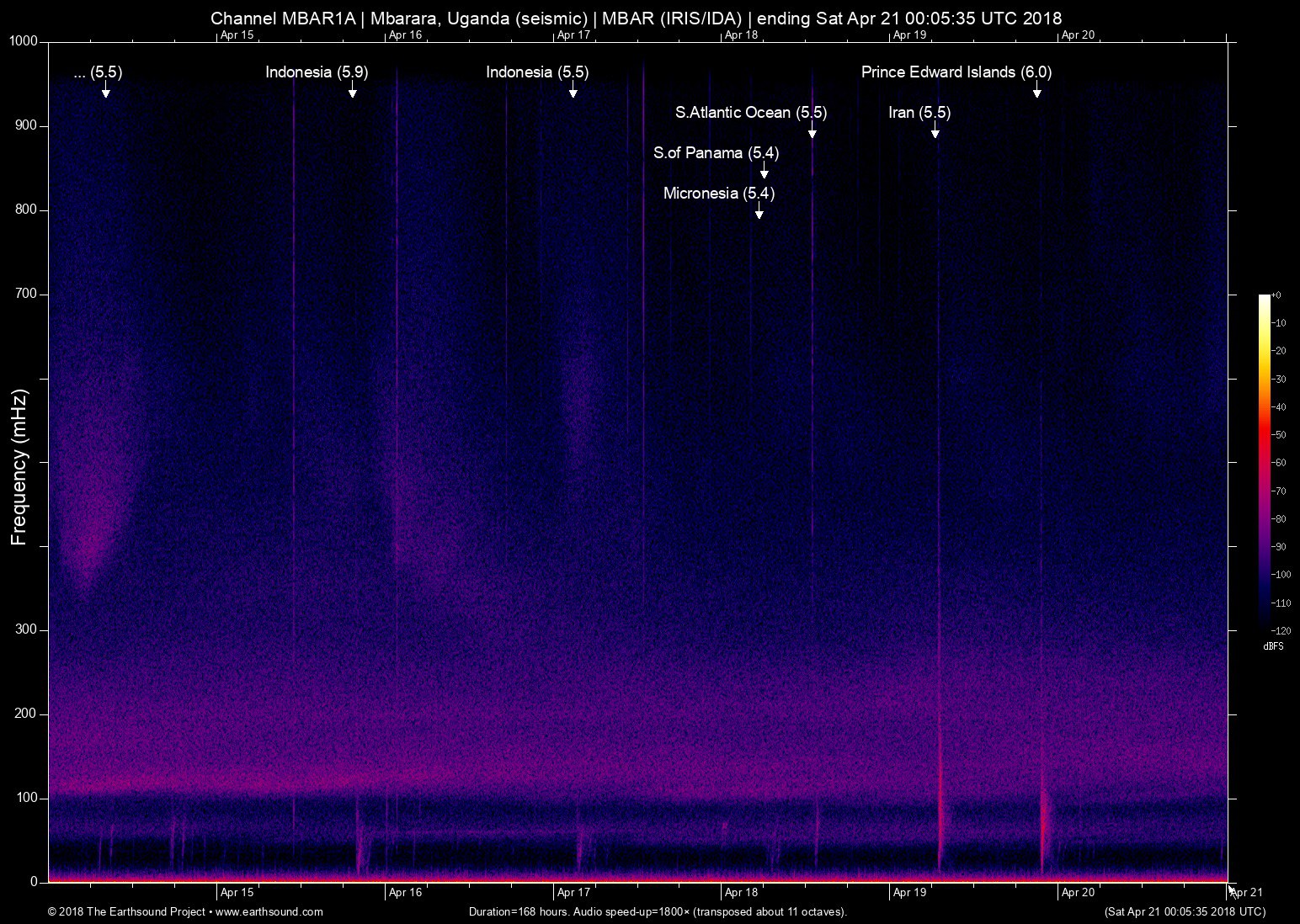Viewport: 1300px width, 924px height.
Task: Click the 300 frequency tick label
Action: 27,629
